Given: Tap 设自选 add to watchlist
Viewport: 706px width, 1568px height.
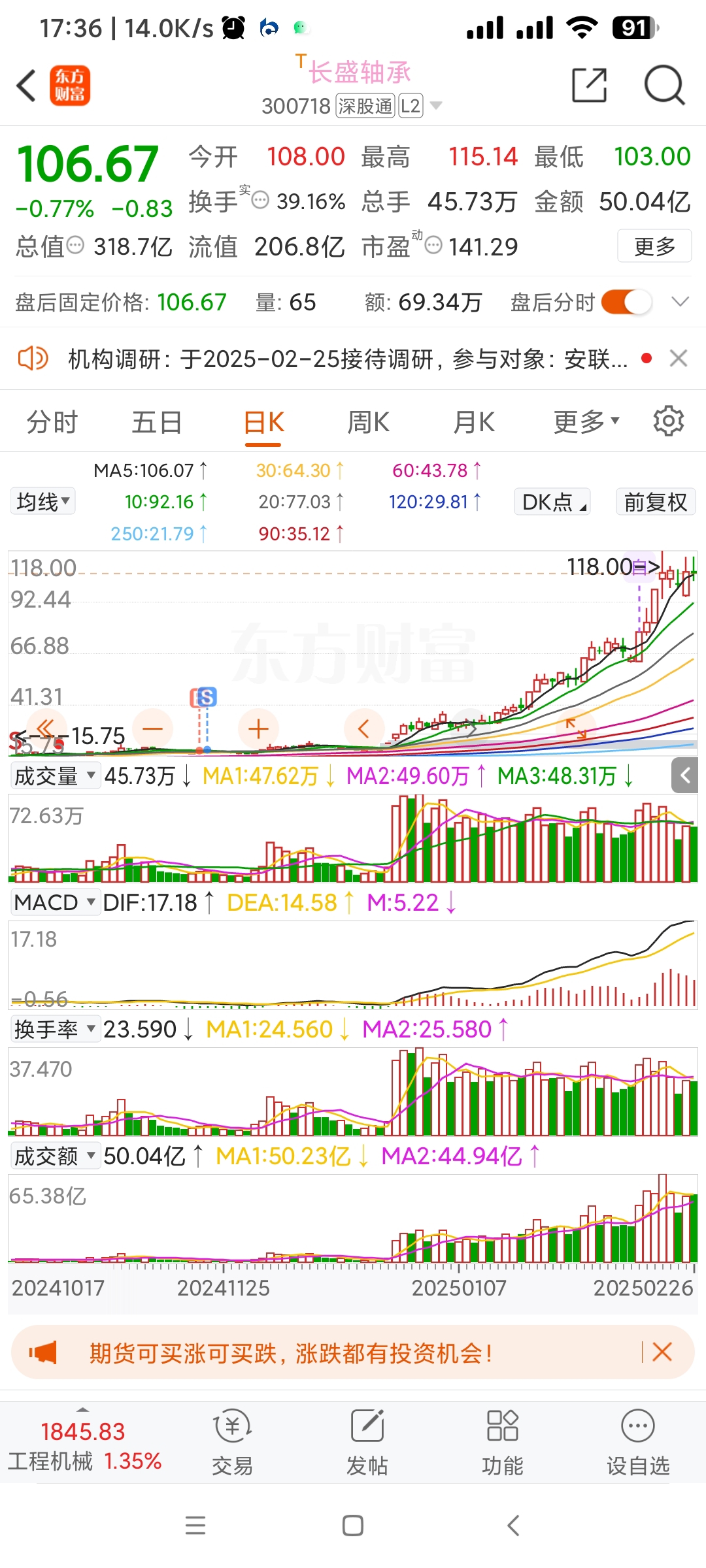Looking at the screenshot, I should (x=638, y=1443).
